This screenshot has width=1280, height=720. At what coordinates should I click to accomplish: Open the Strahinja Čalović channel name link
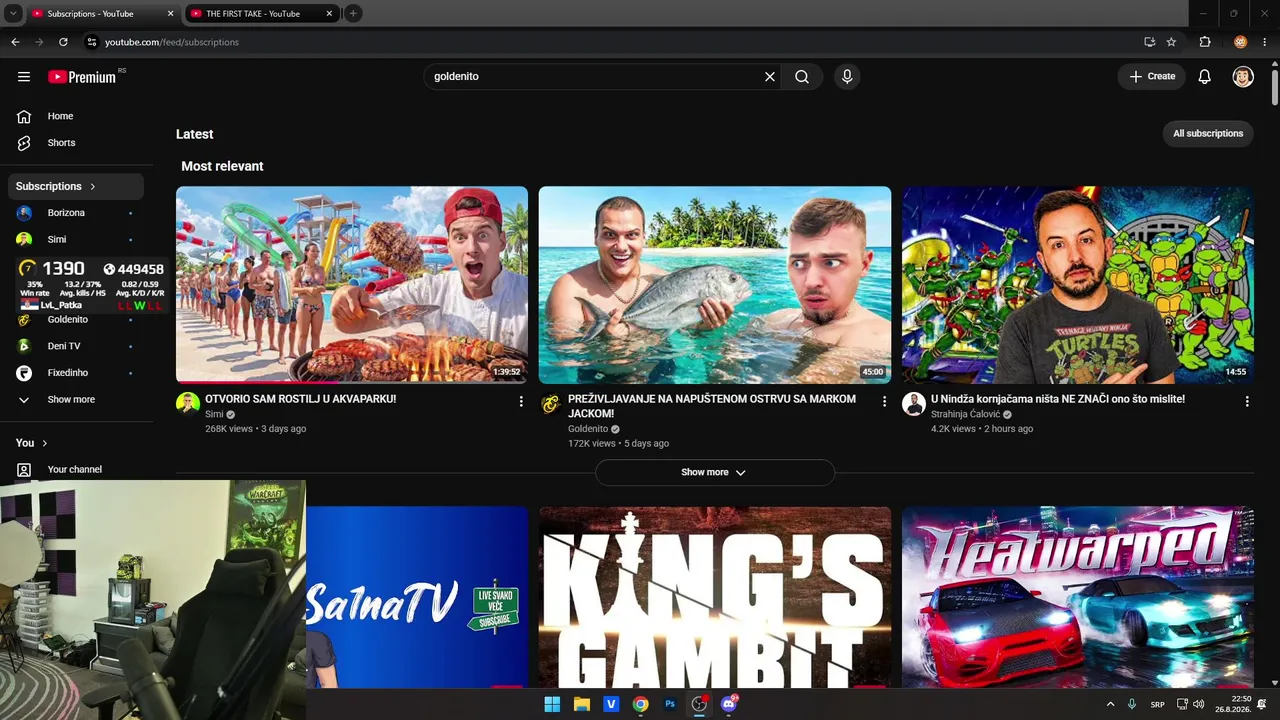pyautogui.click(x=966, y=414)
